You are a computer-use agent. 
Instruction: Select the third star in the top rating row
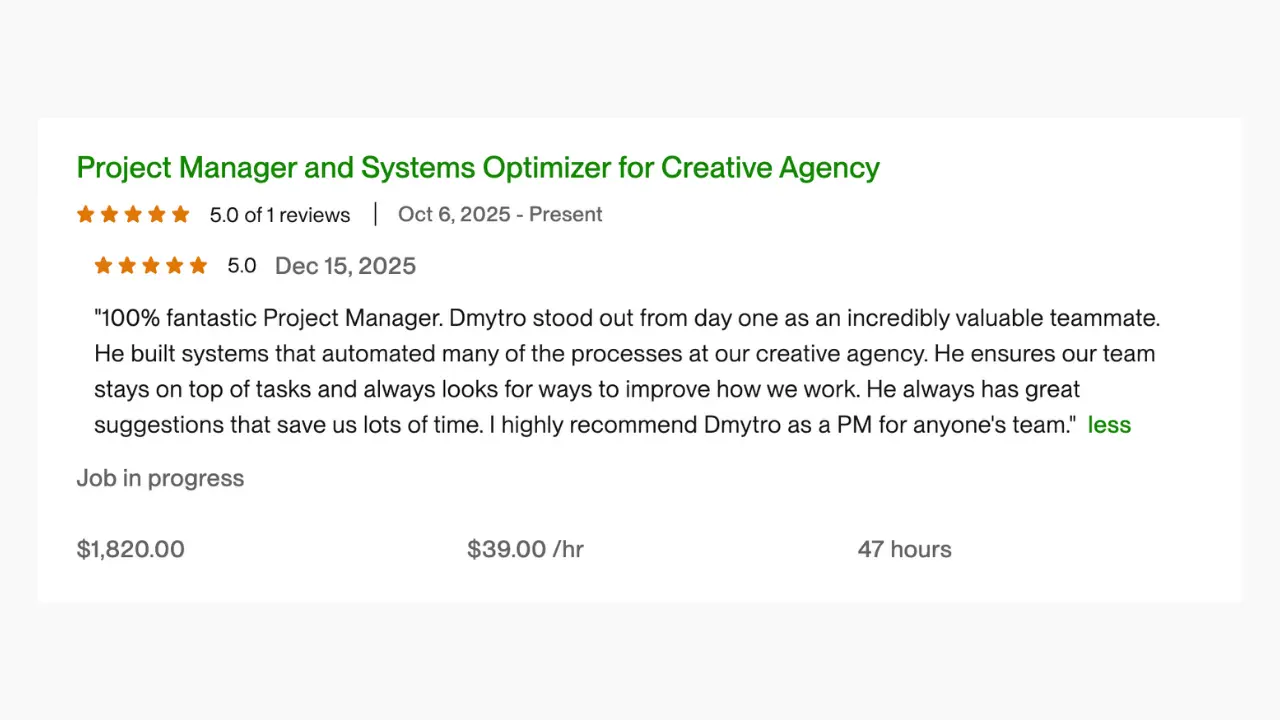click(133, 214)
